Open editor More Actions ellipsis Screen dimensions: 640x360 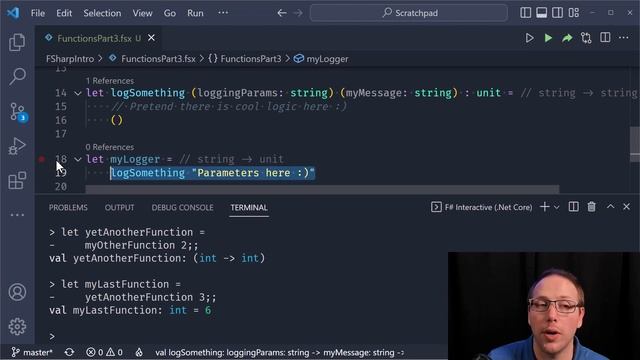(624, 38)
